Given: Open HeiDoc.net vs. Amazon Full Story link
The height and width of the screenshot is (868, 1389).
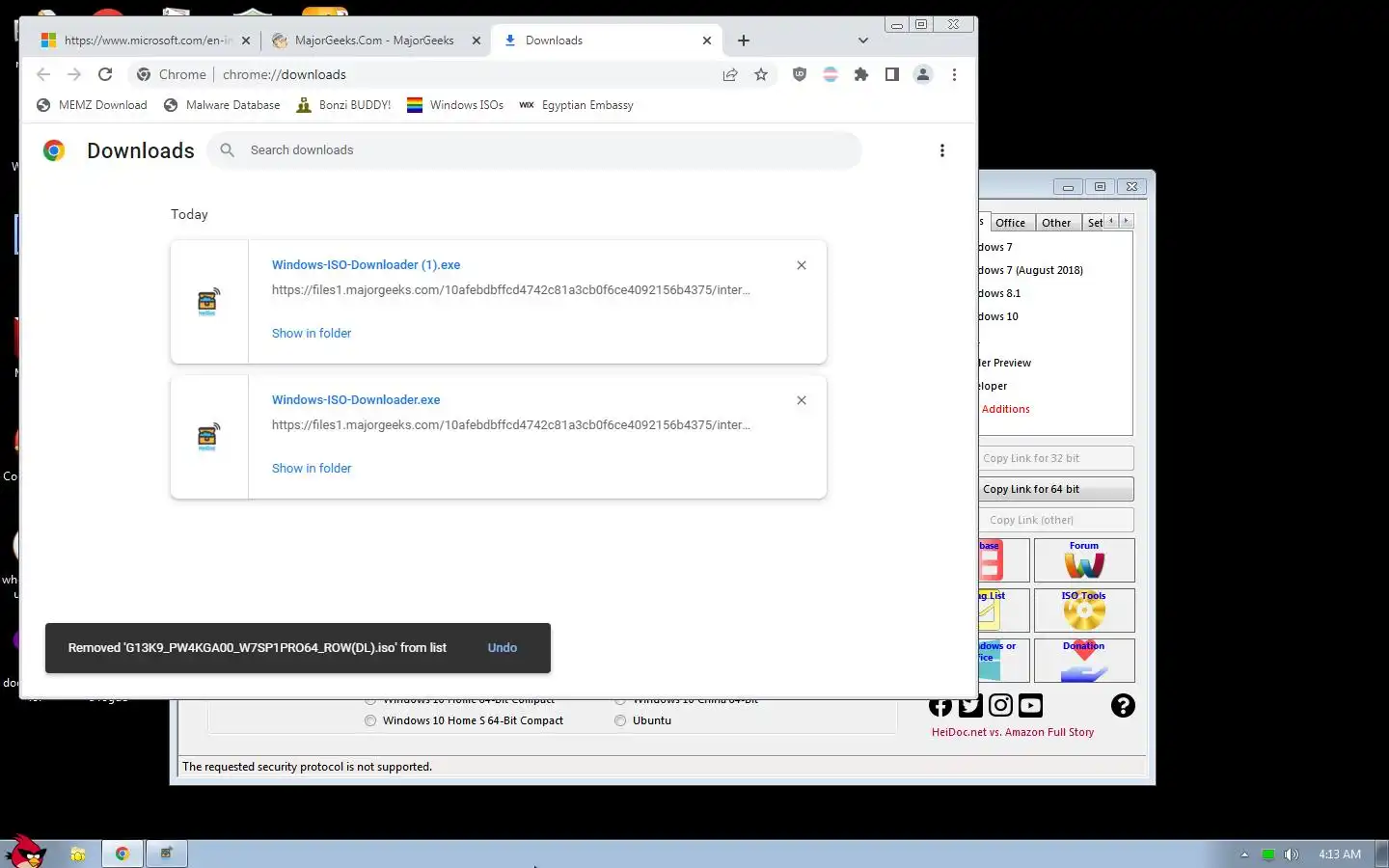Looking at the screenshot, I should click(1013, 733).
